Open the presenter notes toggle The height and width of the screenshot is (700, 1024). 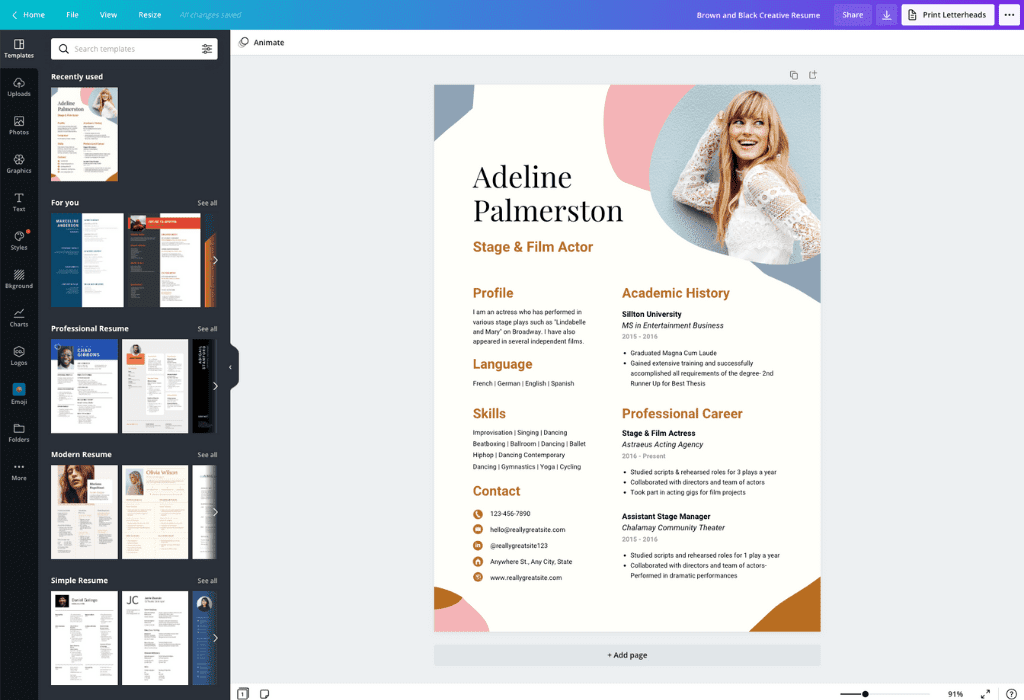[263, 693]
